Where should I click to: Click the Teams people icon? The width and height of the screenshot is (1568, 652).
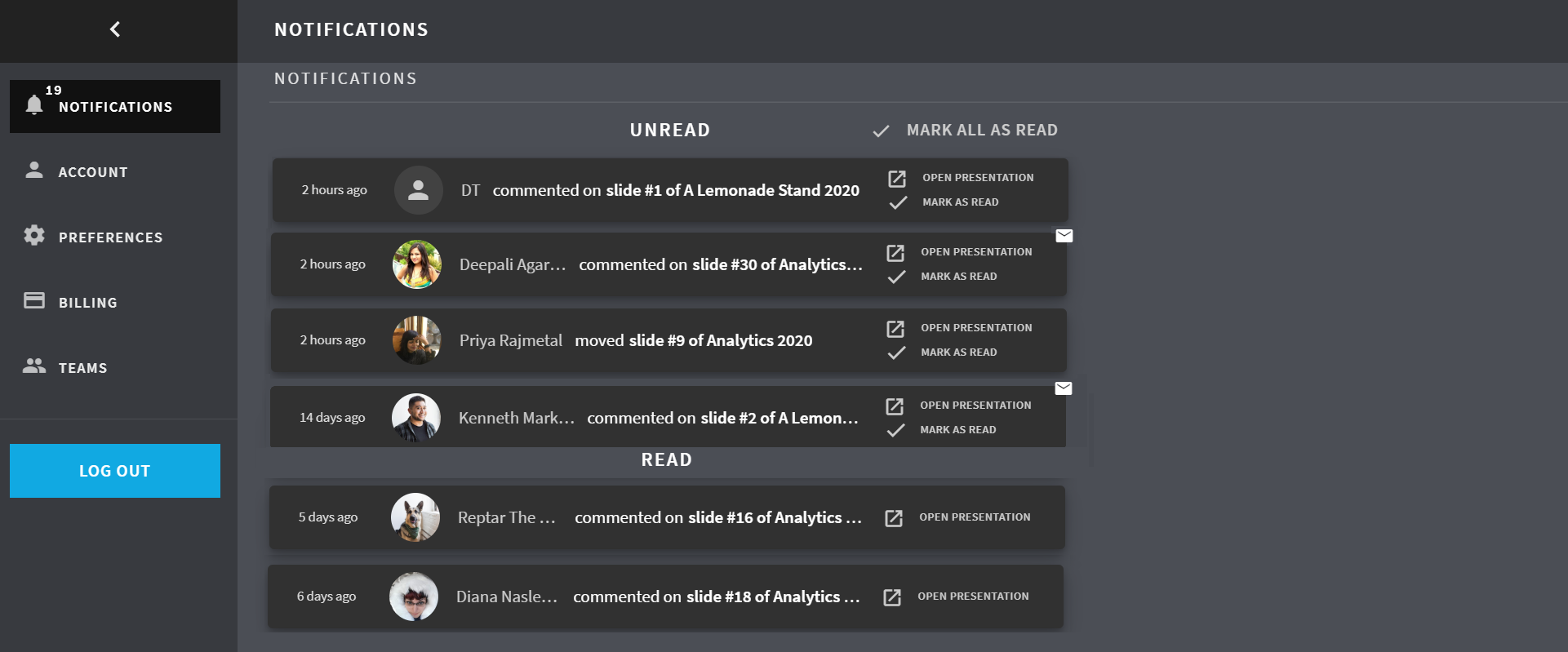[34, 366]
